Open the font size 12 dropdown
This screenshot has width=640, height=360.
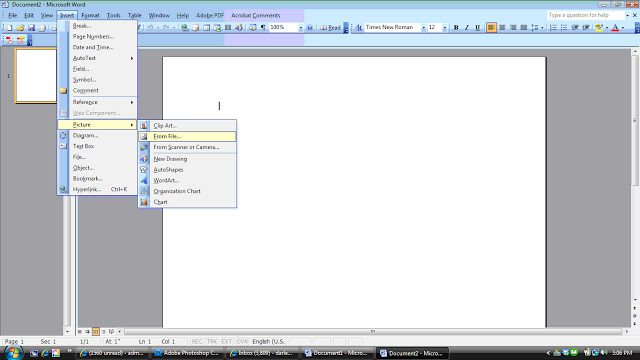pyautogui.click(x=444, y=27)
